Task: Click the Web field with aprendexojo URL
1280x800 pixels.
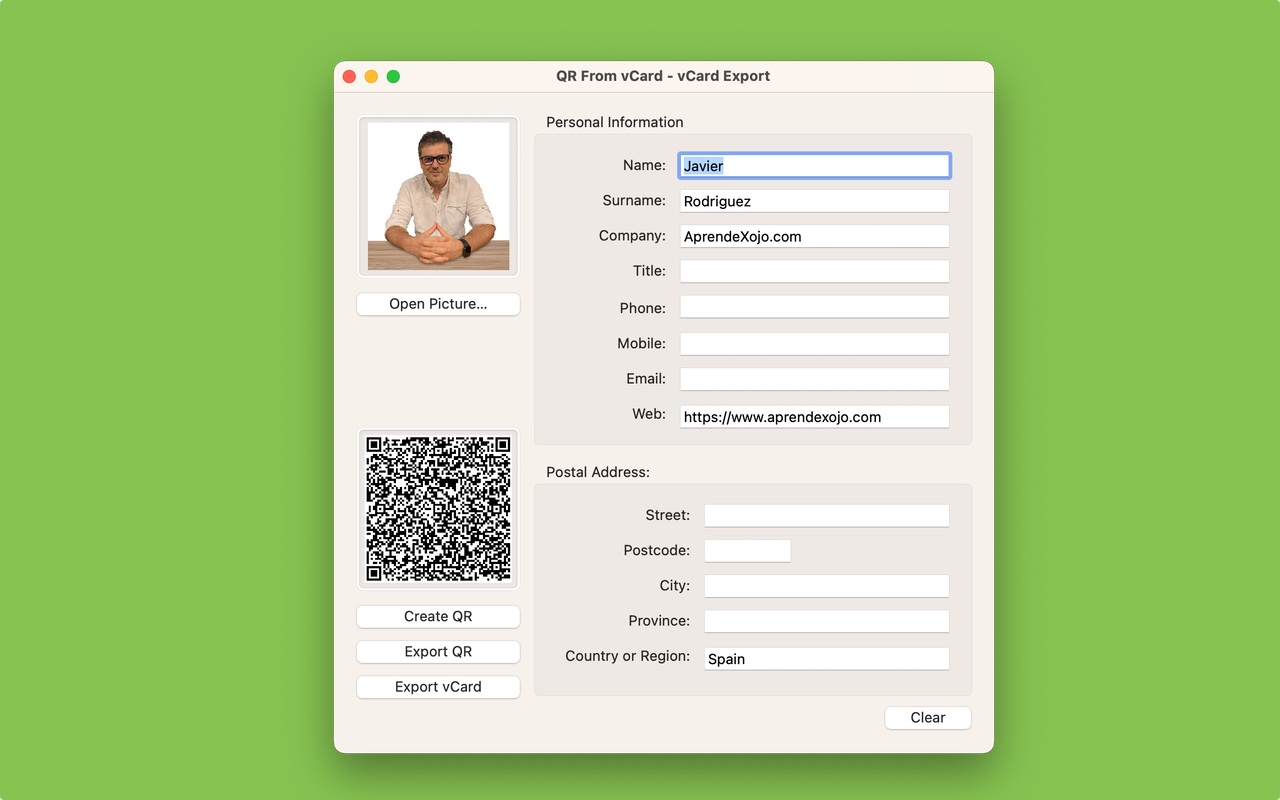Action: (814, 416)
